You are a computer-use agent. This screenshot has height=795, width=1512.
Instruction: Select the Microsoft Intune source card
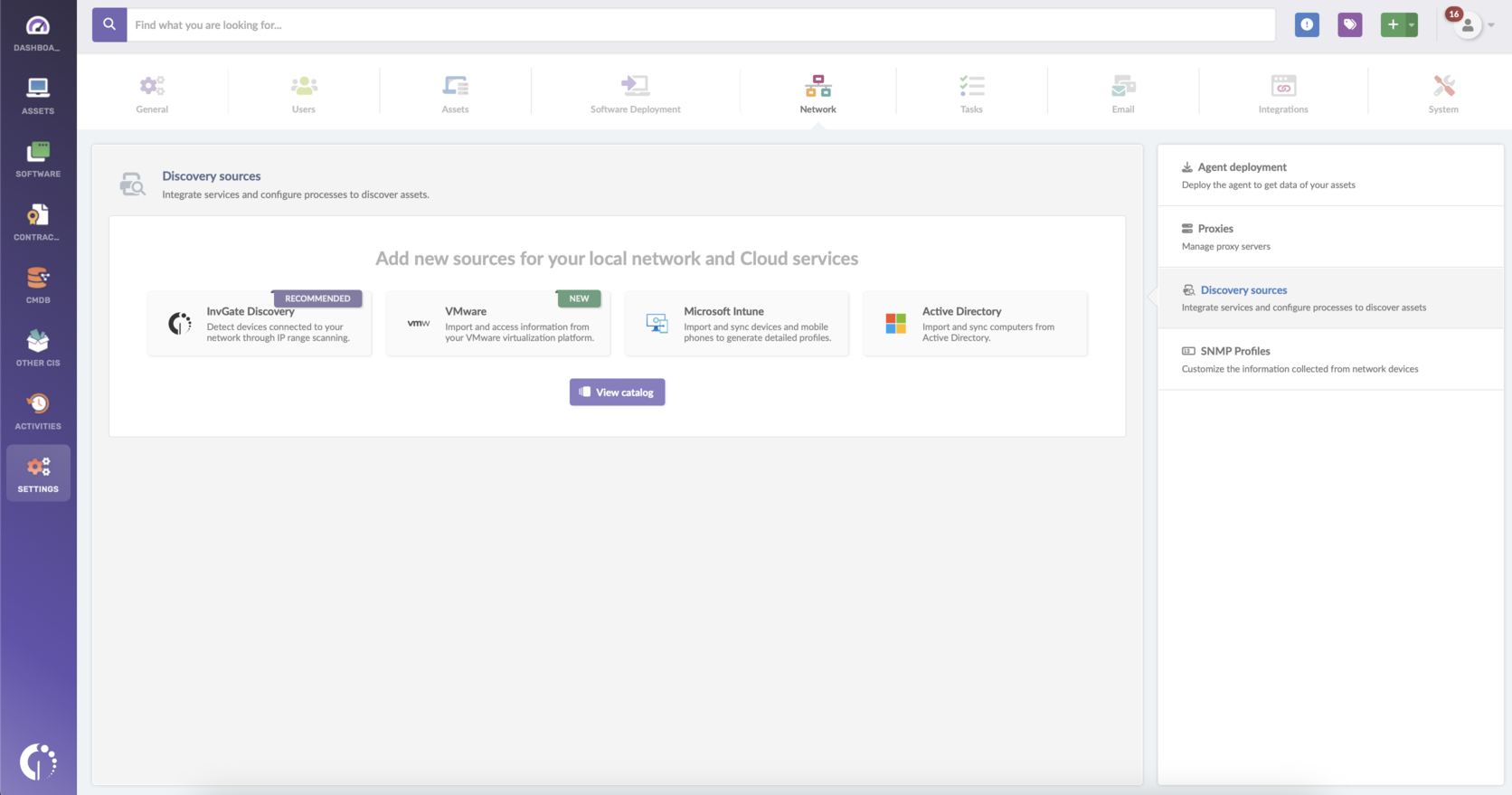(736, 324)
